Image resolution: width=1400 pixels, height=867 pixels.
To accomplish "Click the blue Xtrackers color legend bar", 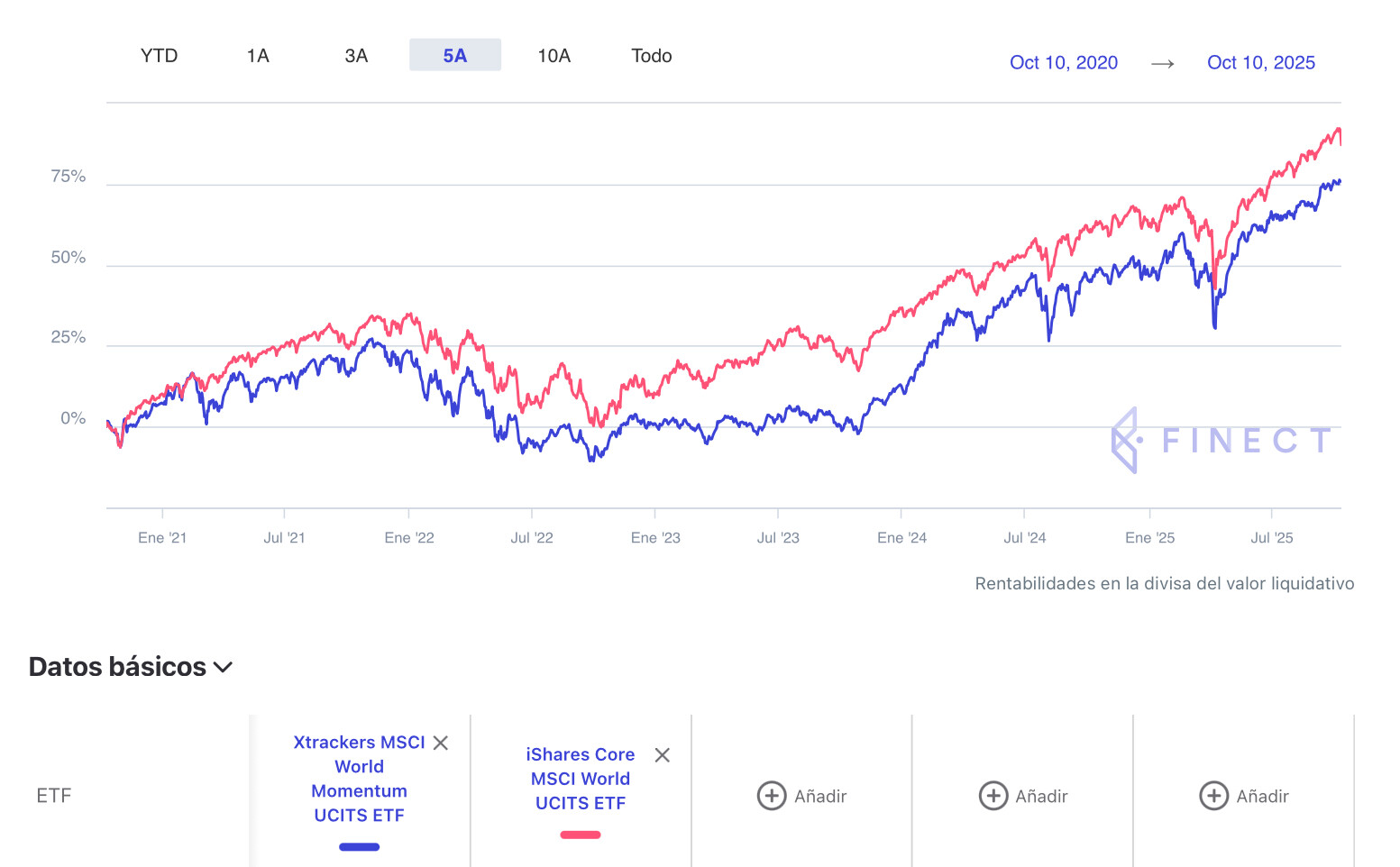I will [x=359, y=847].
